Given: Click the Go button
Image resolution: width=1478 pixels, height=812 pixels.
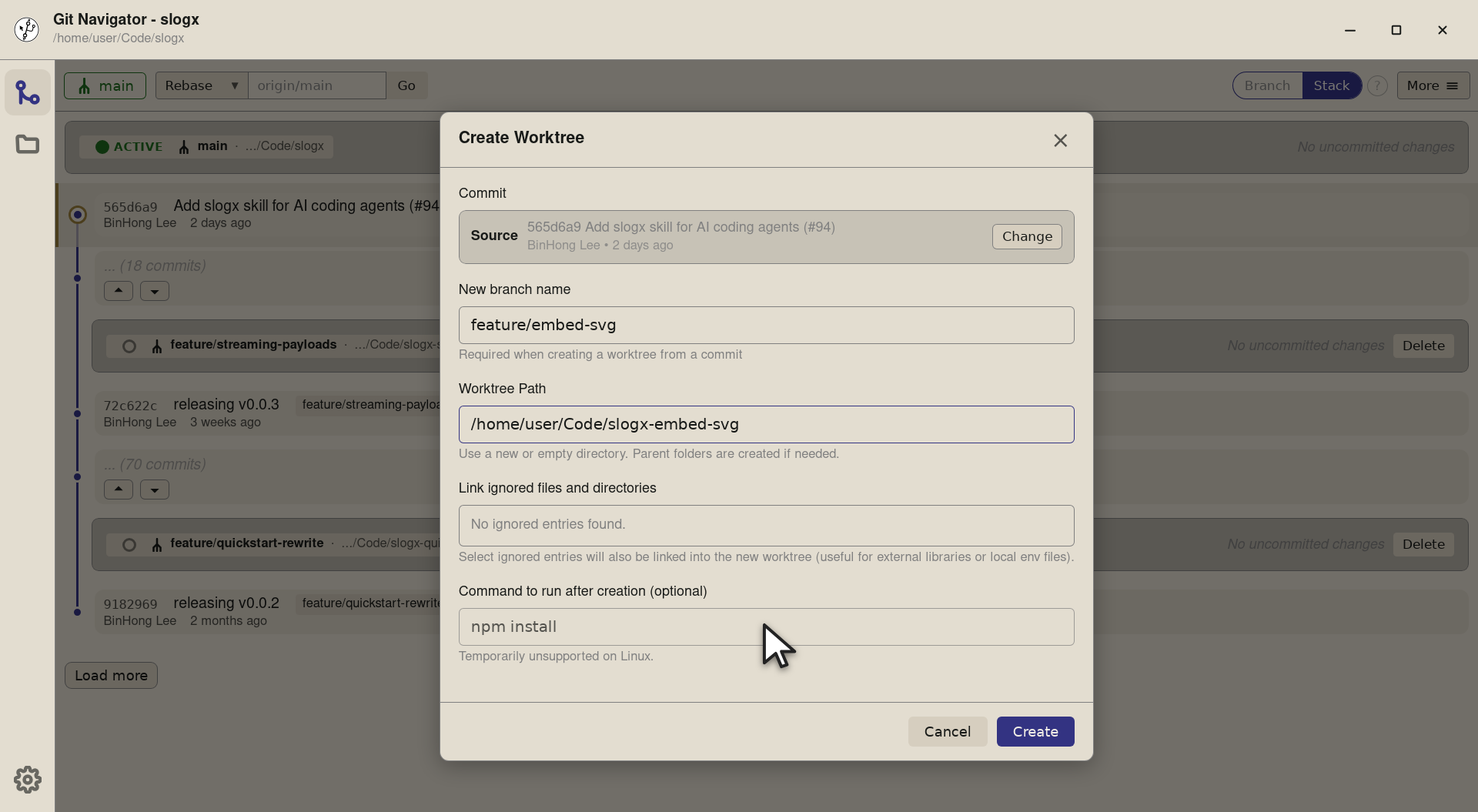Looking at the screenshot, I should pos(406,85).
